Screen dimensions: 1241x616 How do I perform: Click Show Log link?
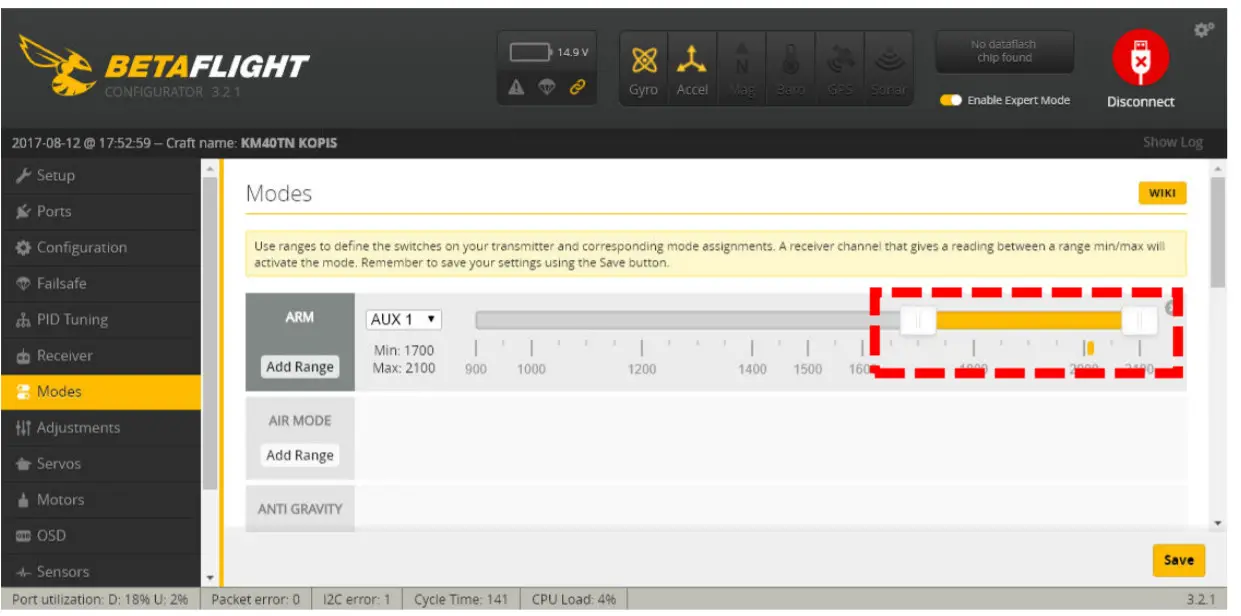pyautogui.click(x=1173, y=143)
